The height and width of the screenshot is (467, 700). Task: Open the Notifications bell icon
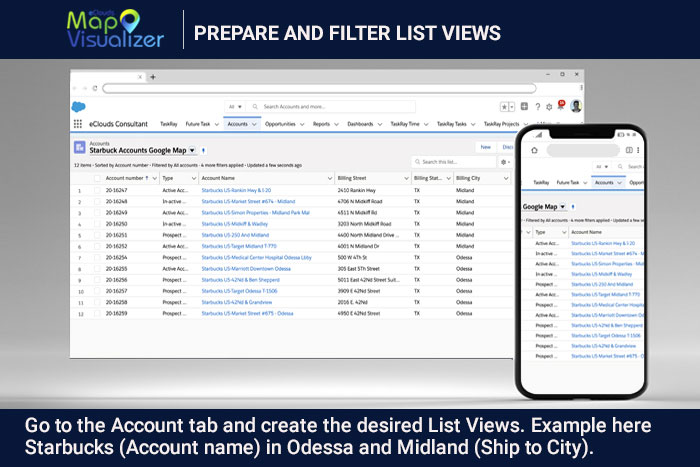click(x=561, y=105)
